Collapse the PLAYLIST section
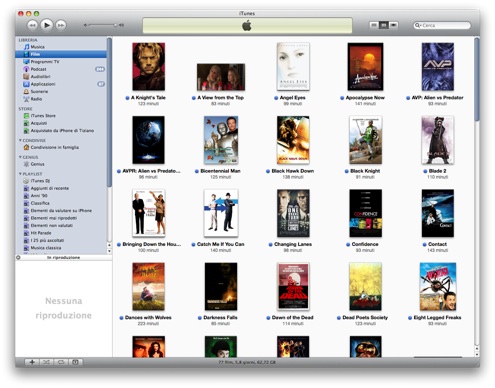 pos(20,174)
